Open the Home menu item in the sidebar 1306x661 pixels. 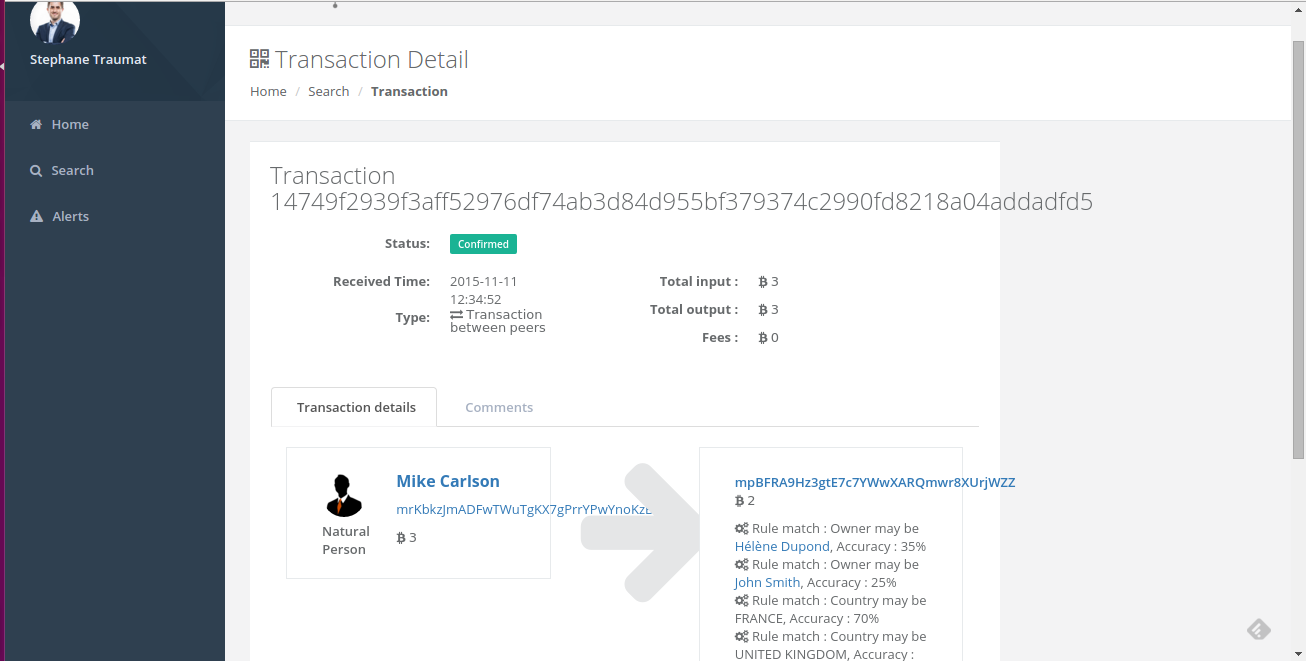click(x=115, y=125)
